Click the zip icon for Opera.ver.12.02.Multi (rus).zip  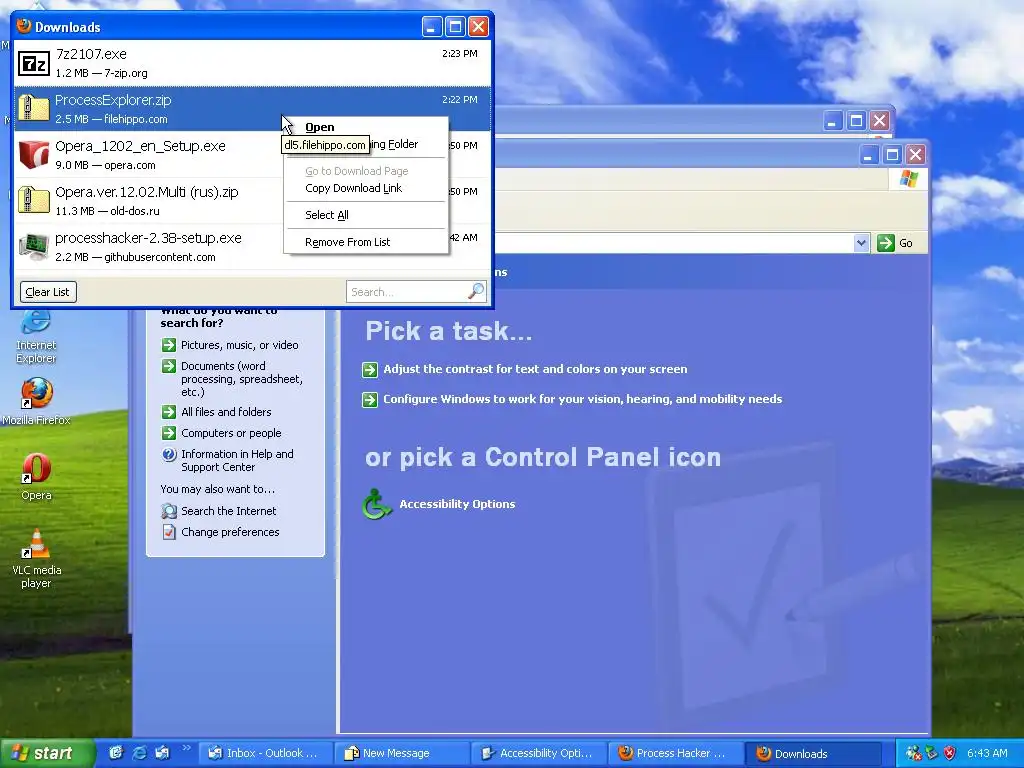(34, 200)
